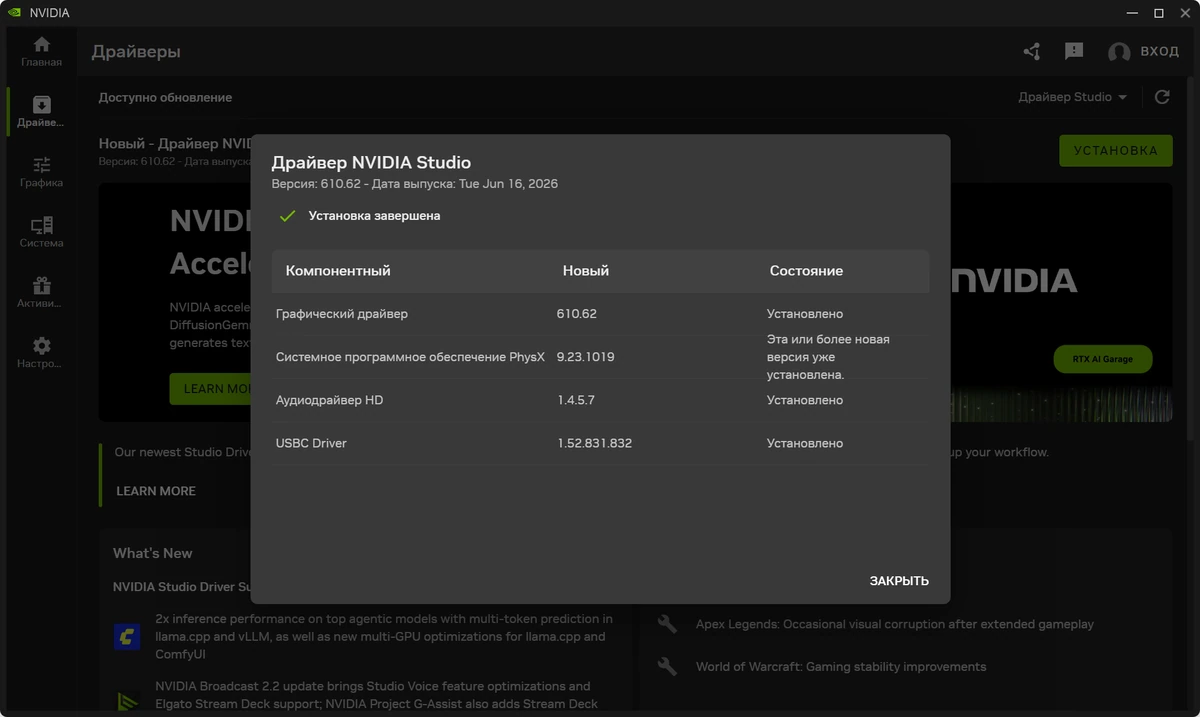Click version 9.23.1019 value
This screenshot has width=1200, height=717.
585,357
